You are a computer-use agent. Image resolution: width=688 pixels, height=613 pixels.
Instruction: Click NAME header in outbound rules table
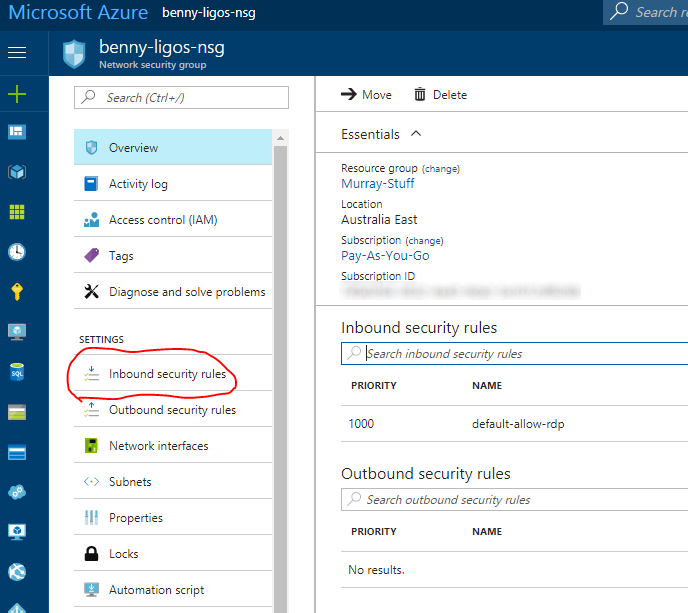point(487,531)
